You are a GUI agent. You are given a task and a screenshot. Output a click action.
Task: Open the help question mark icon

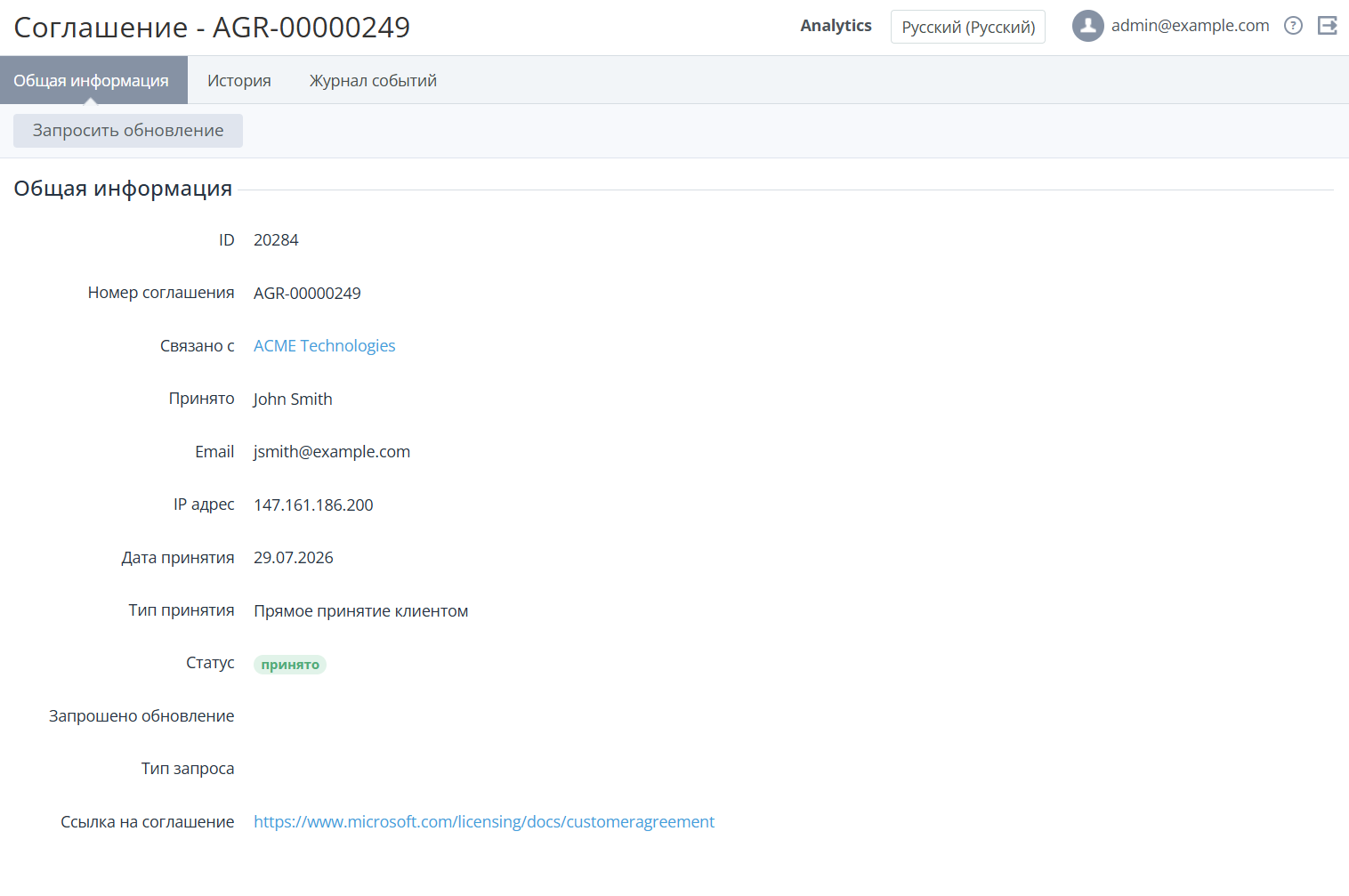[1293, 26]
